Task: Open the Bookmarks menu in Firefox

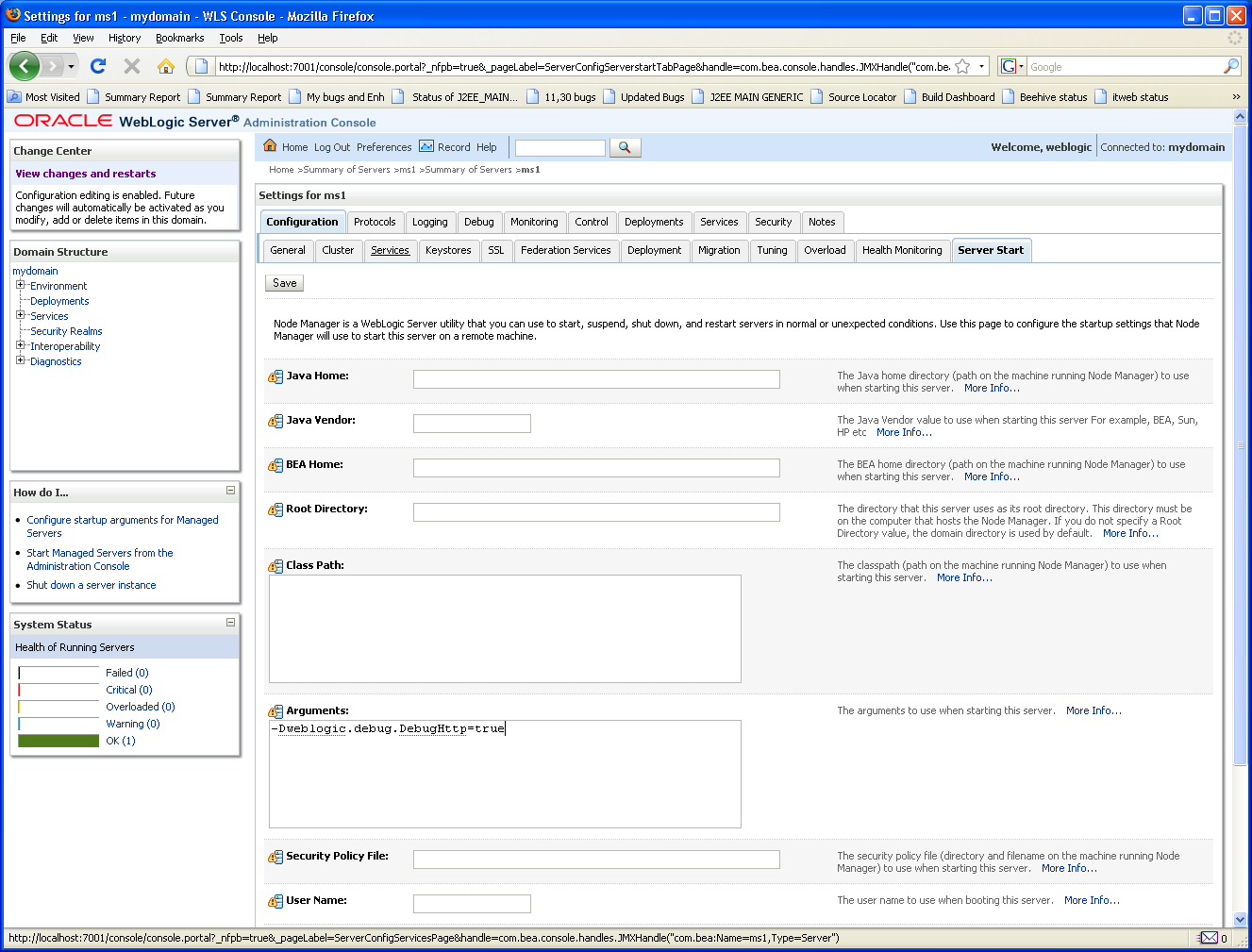Action: click(179, 38)
